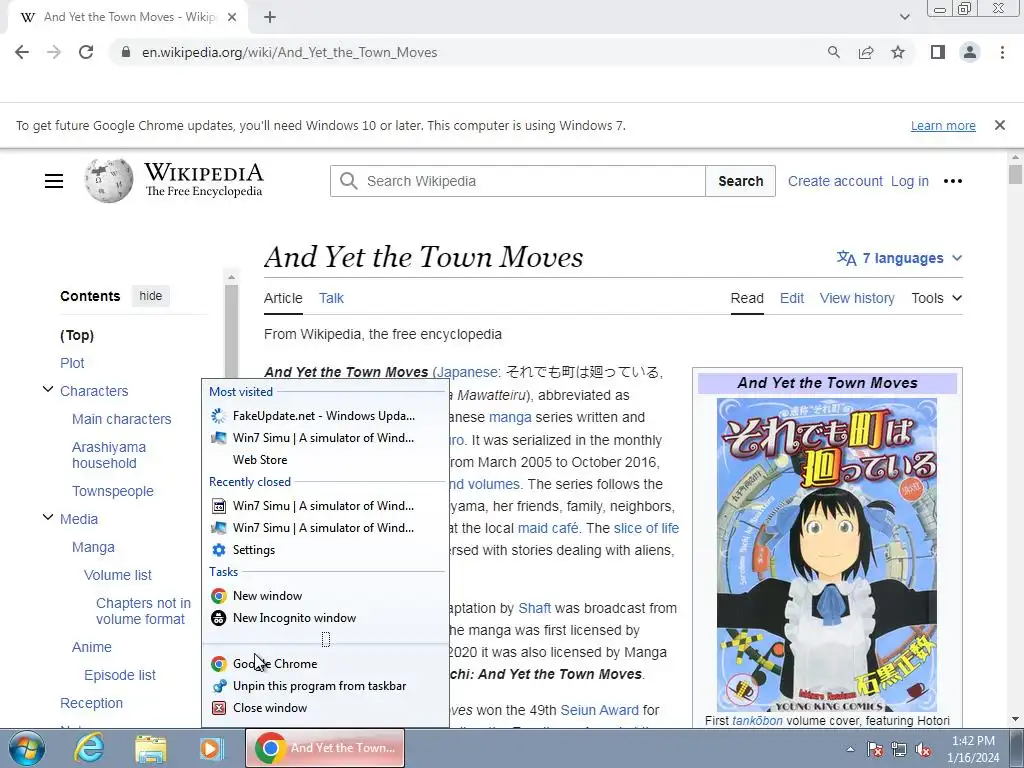
Task: Collapse the Characters section in Contents
Action: [x=48, y=390]
